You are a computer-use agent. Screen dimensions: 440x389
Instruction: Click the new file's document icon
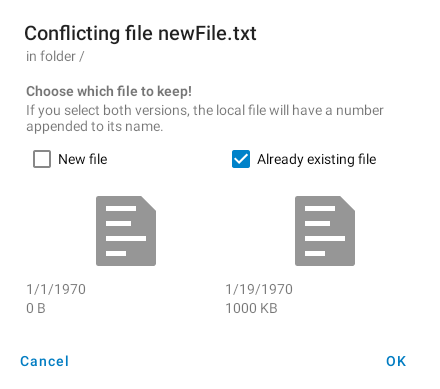coord(126,231)
